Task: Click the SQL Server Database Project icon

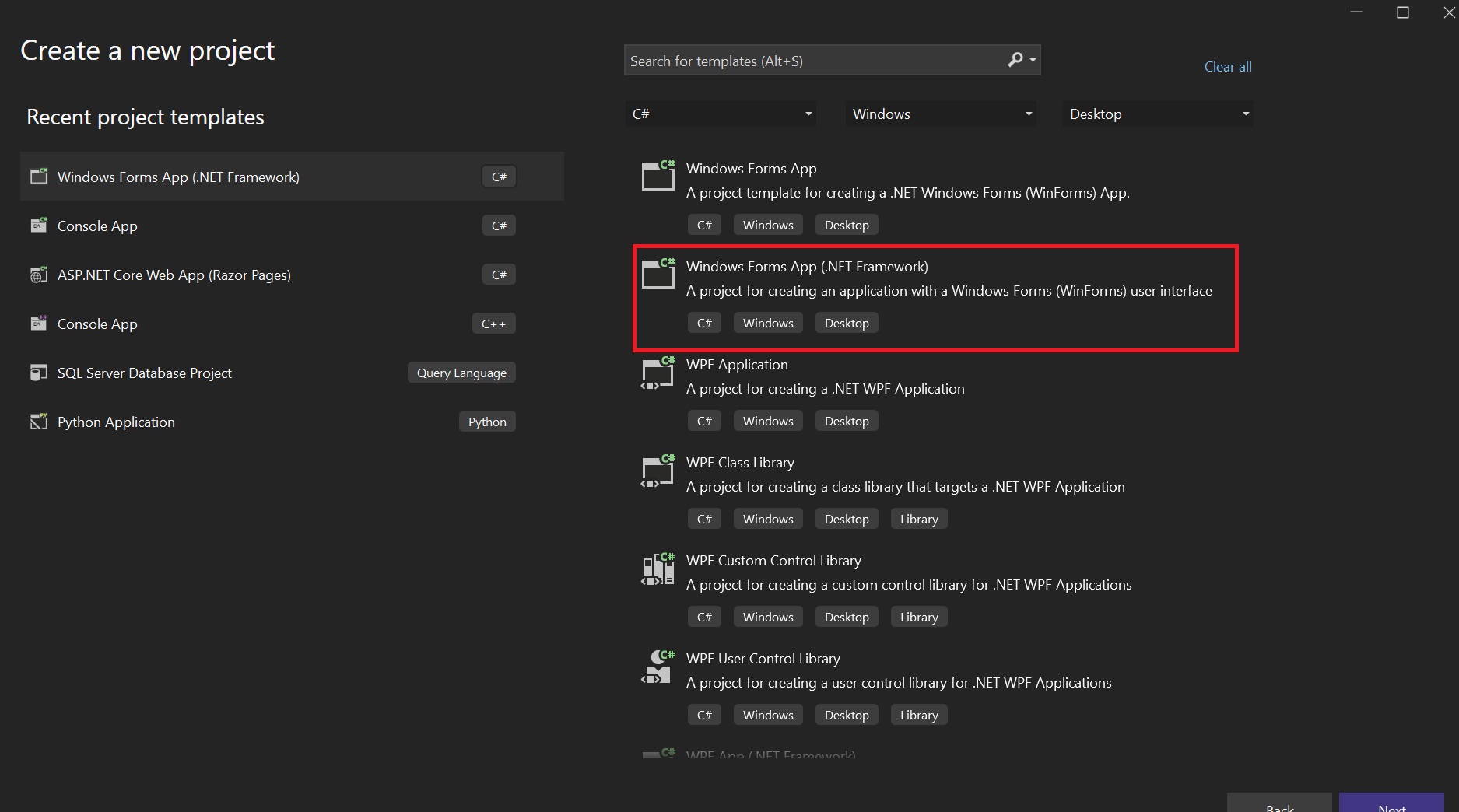Action: click(38, 372)
